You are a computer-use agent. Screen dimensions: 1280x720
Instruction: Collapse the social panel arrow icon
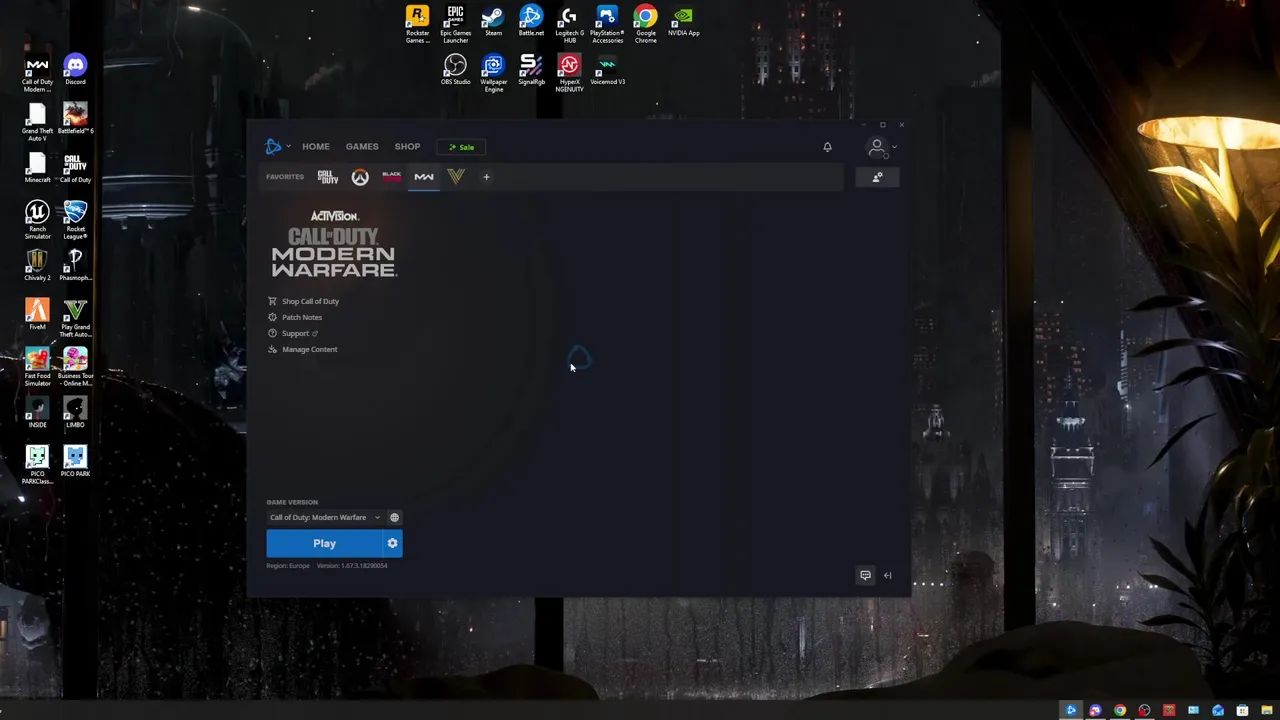(x=887, y=575)
